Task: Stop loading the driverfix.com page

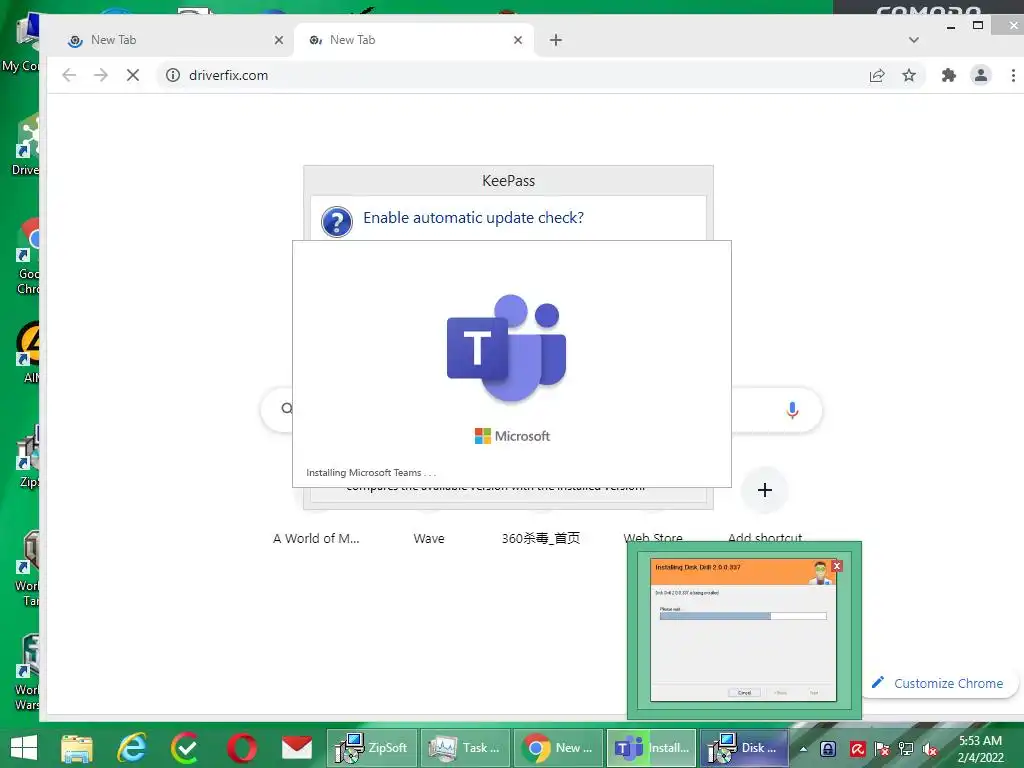Action: (133, 75)
